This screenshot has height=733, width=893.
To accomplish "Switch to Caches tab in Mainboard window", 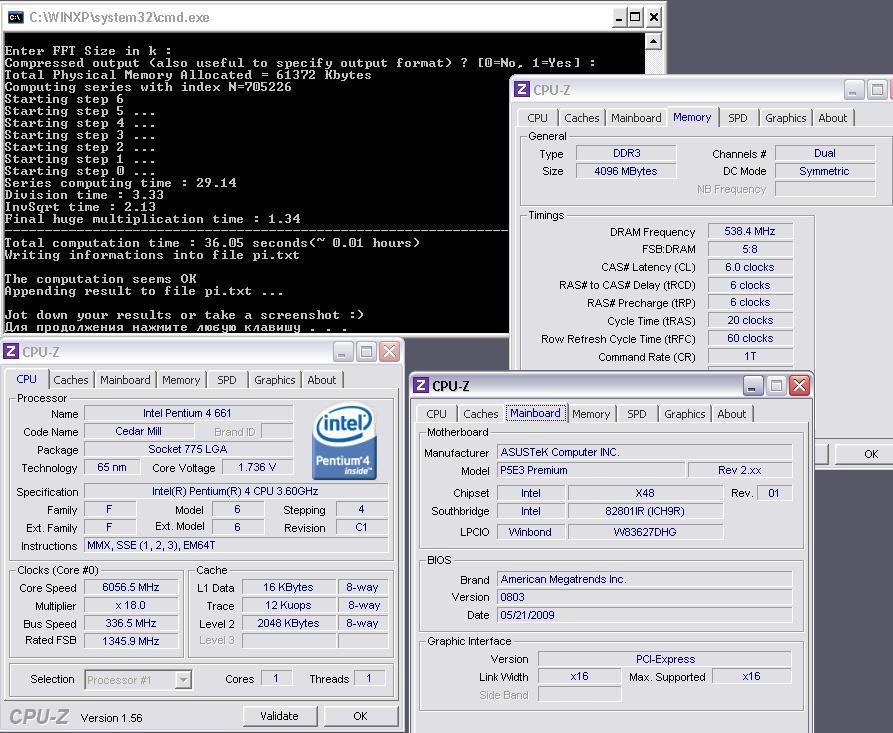I will pyautogui.click(x=481, y=414).
